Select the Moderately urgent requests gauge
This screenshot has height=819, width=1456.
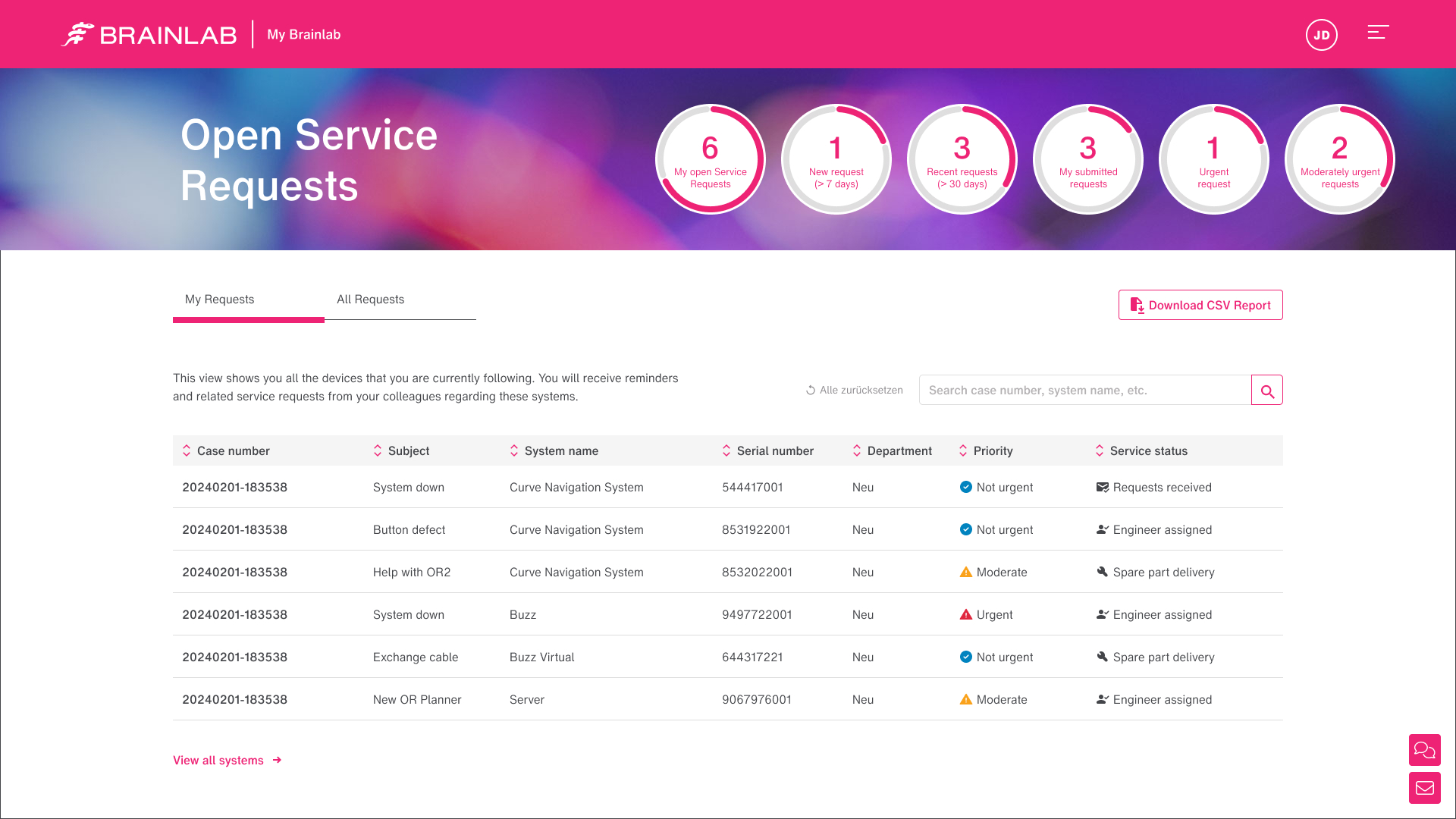click(1340, 159)
